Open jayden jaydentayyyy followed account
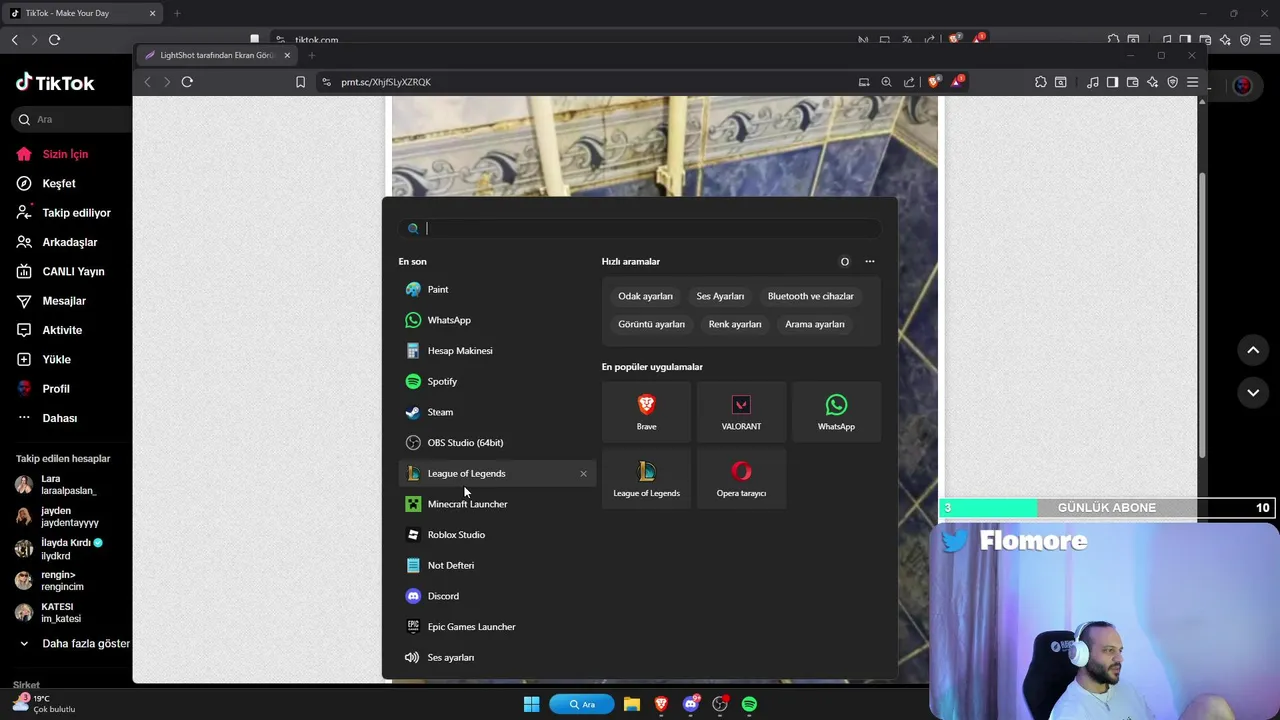This screenshot has width=1280, height=720. coord(60,517)
